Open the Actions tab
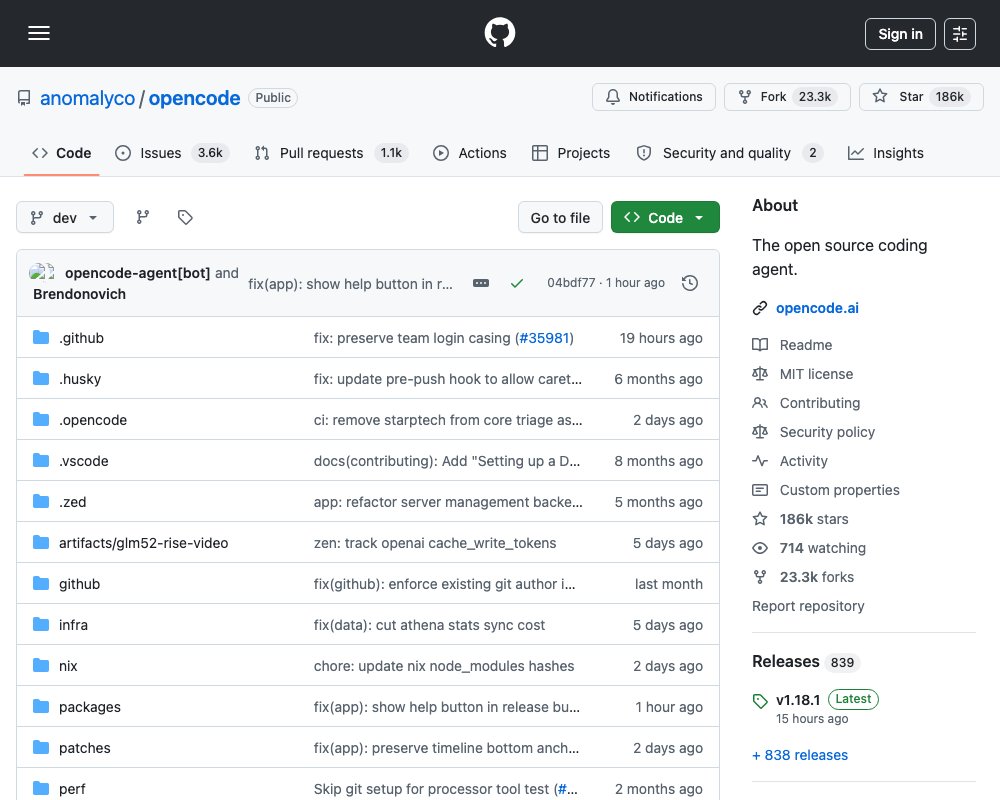This screenshot has height=800, width=1000. click(x=470, y=153)
